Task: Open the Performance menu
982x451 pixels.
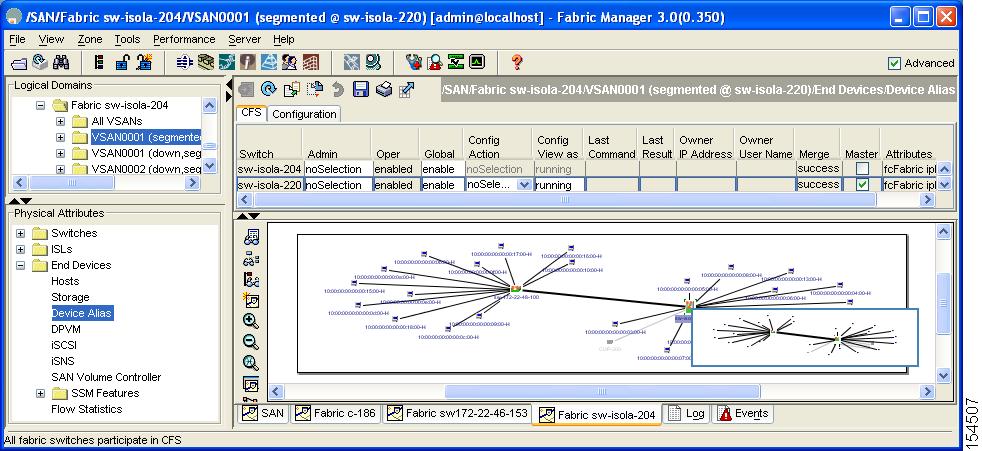Action: tap(184, 39)
